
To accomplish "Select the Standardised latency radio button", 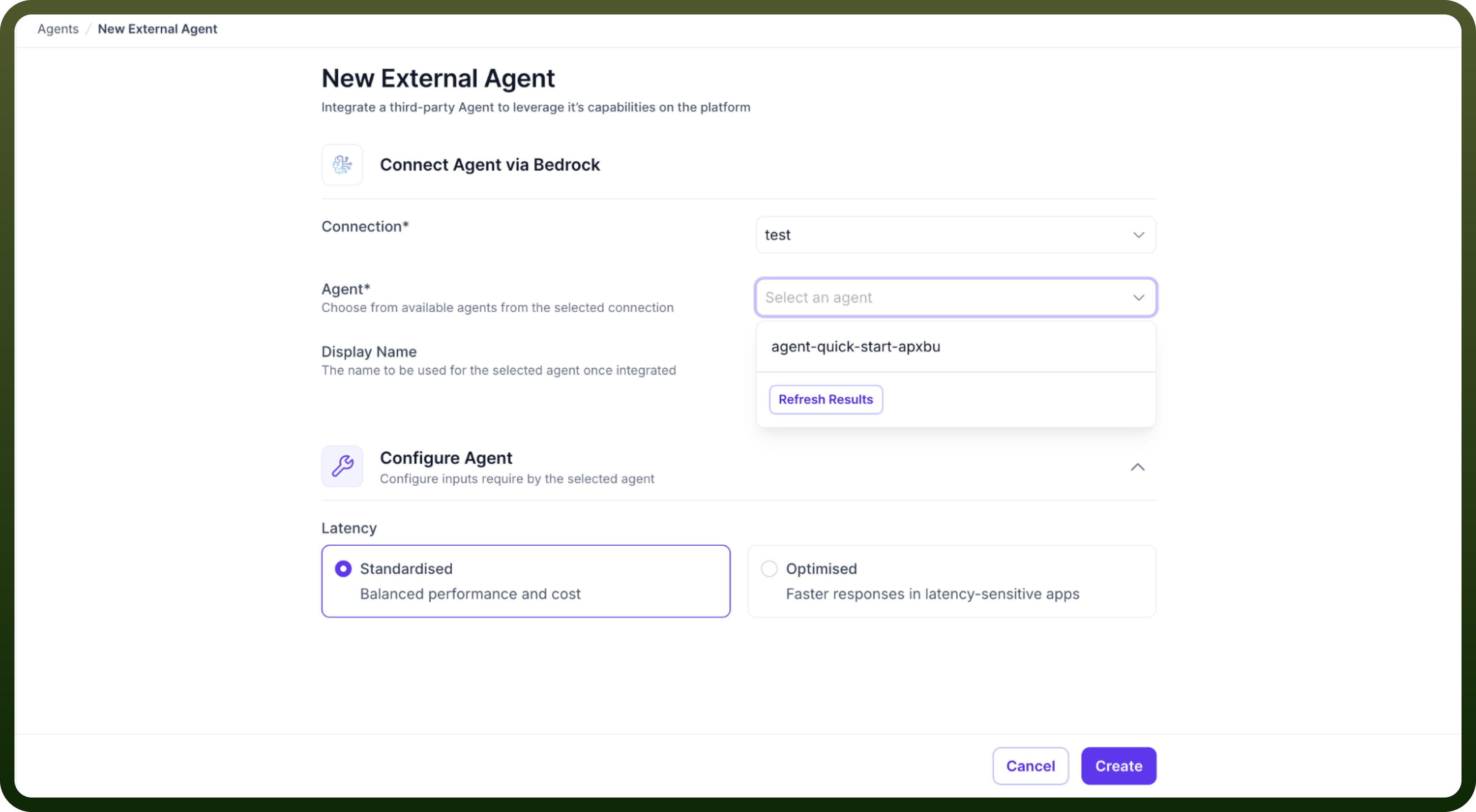I will (343, 568).
